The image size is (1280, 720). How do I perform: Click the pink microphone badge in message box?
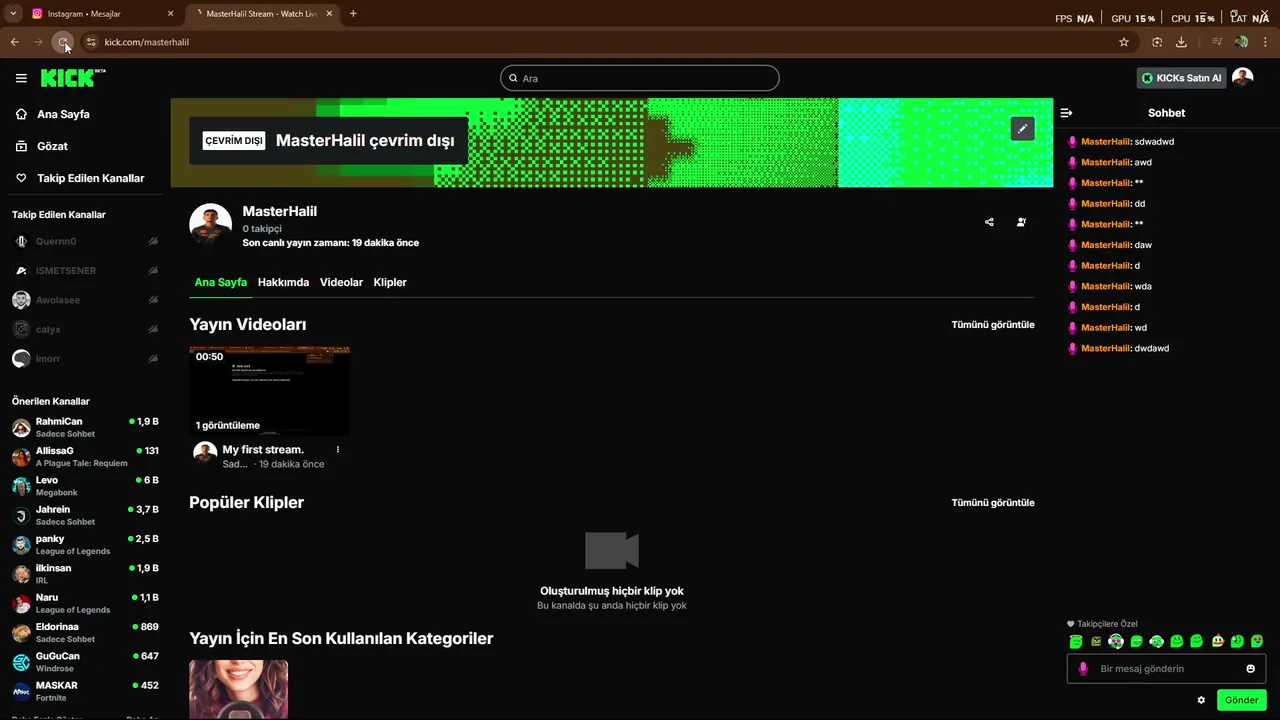click(1082, 669)
